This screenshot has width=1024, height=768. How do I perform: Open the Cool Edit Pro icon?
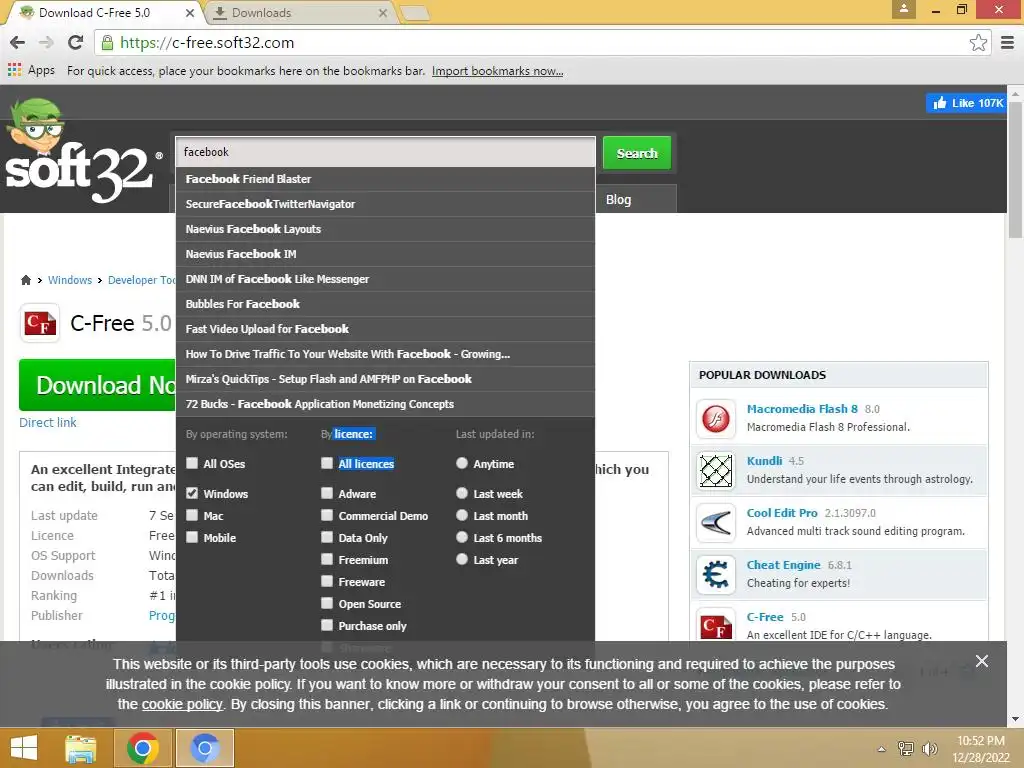click(716, 522)
